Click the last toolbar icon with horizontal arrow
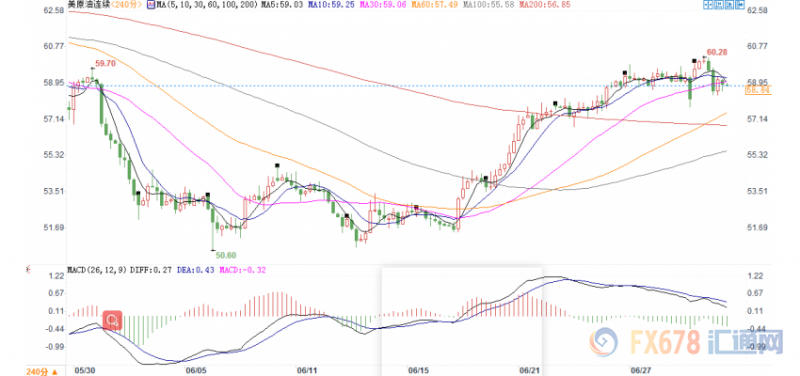Viewport: 800px width, 376px height. tap(740, 5)
